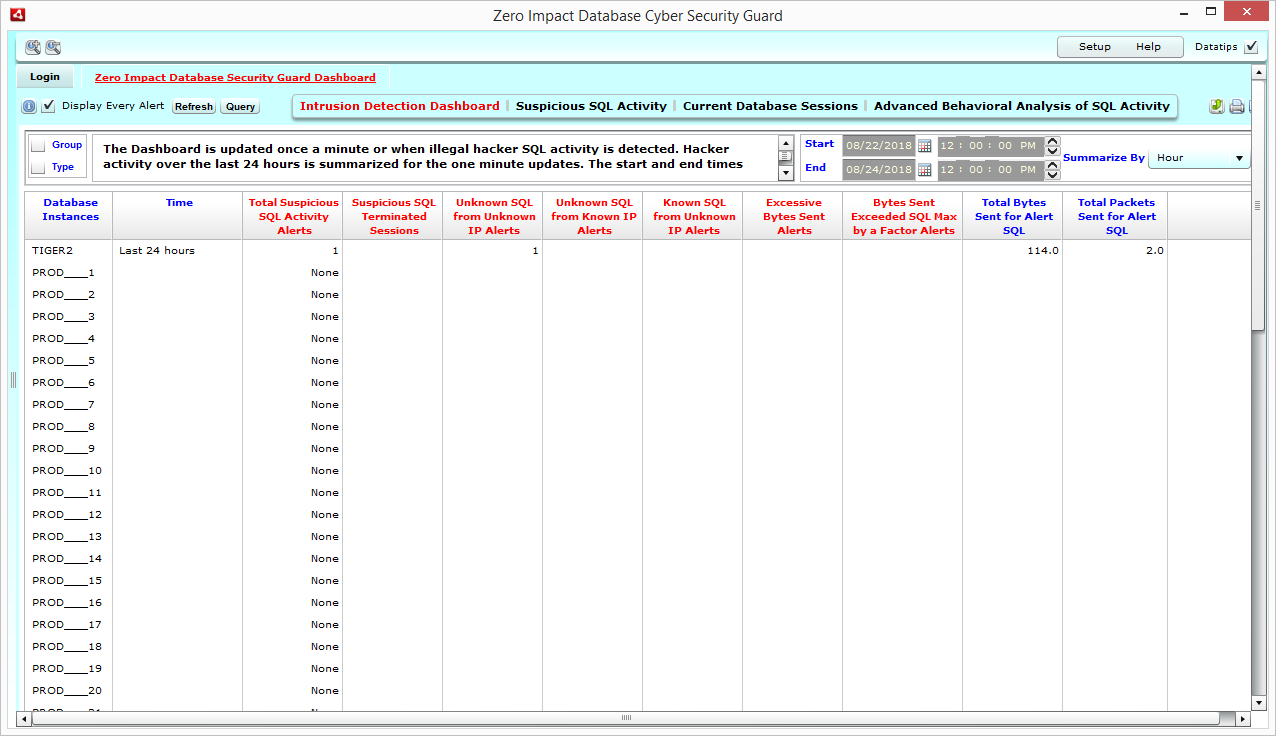Viewport: 1276px width, 736px height.
Task: Click the blue info icon
Action: tap(29, 106)
